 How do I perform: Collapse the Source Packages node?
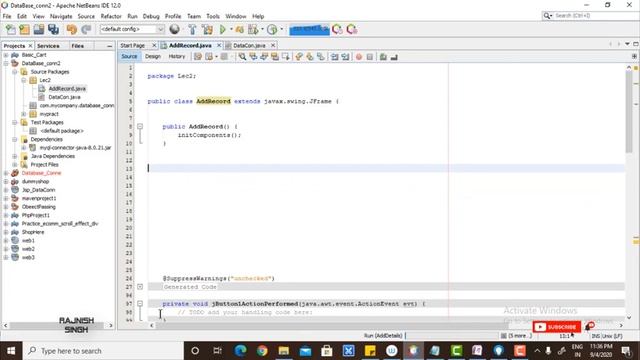click(15, 72)
